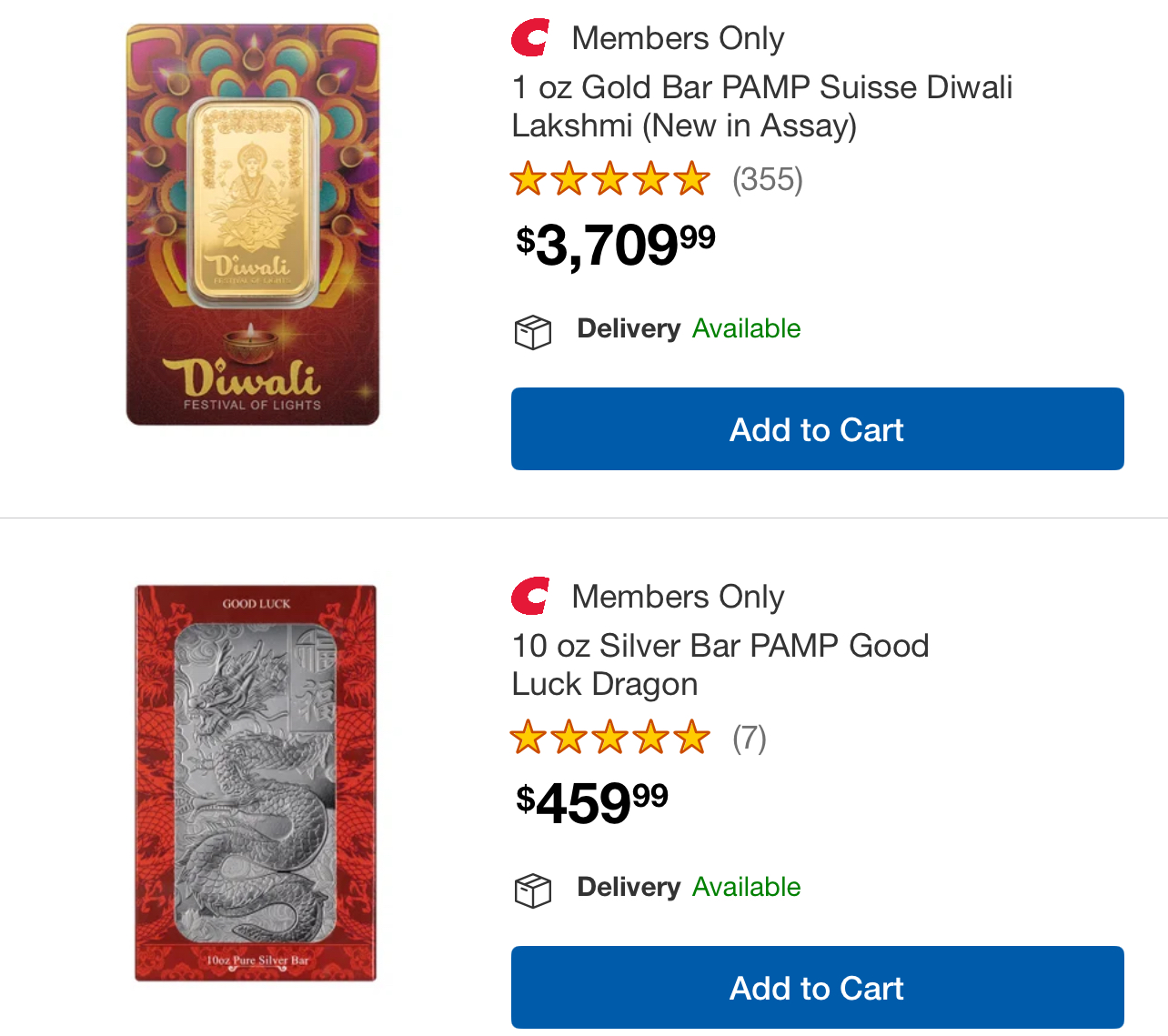Add the 1 oz Gold Bar to cart
Image resolution: width=1168 pixels, height=1036 pixels.
point(817,429)
